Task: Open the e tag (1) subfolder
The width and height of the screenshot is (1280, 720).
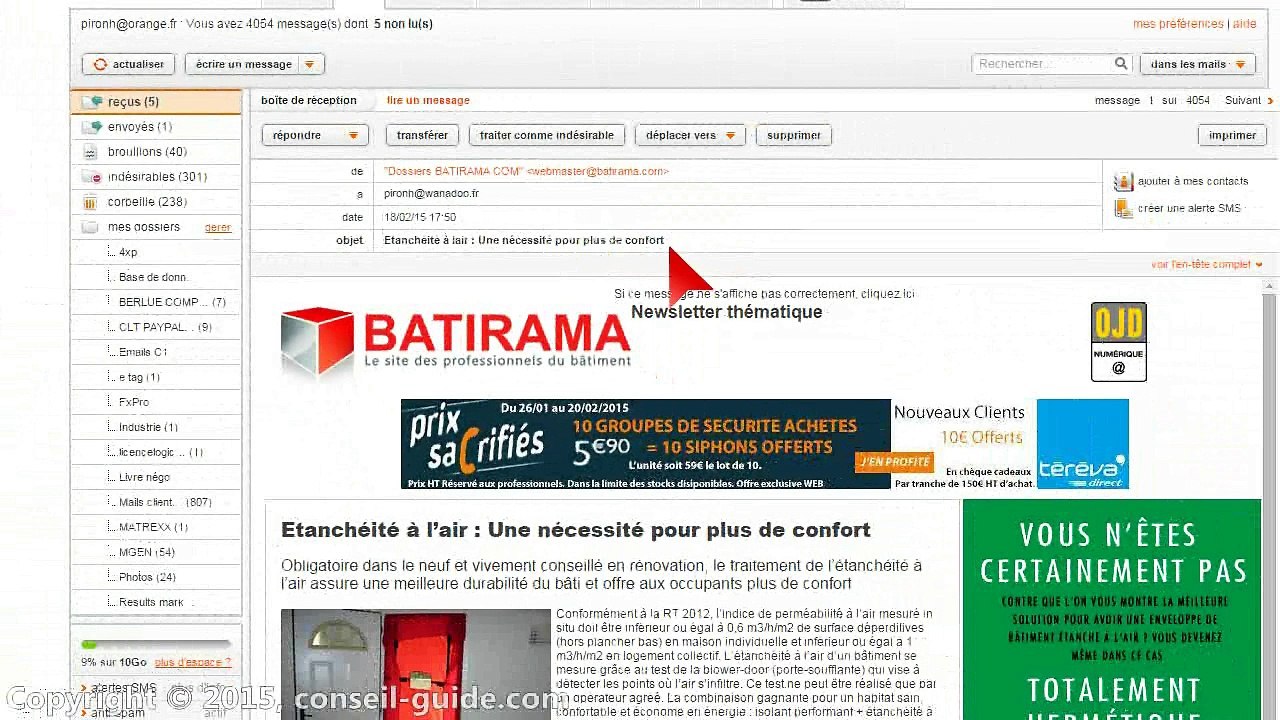Action: [139, 377]
